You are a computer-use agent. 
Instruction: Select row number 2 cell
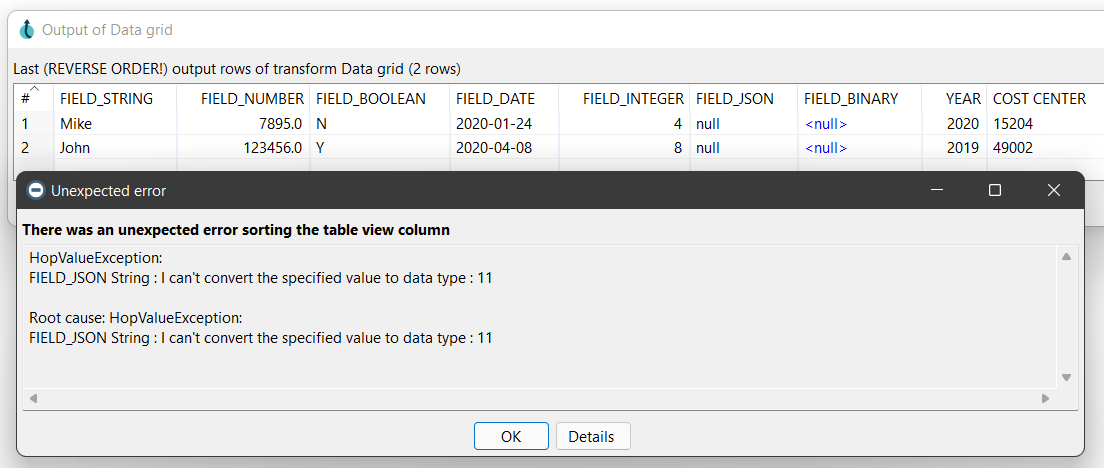pyautogui.click(x=34, y=148)
